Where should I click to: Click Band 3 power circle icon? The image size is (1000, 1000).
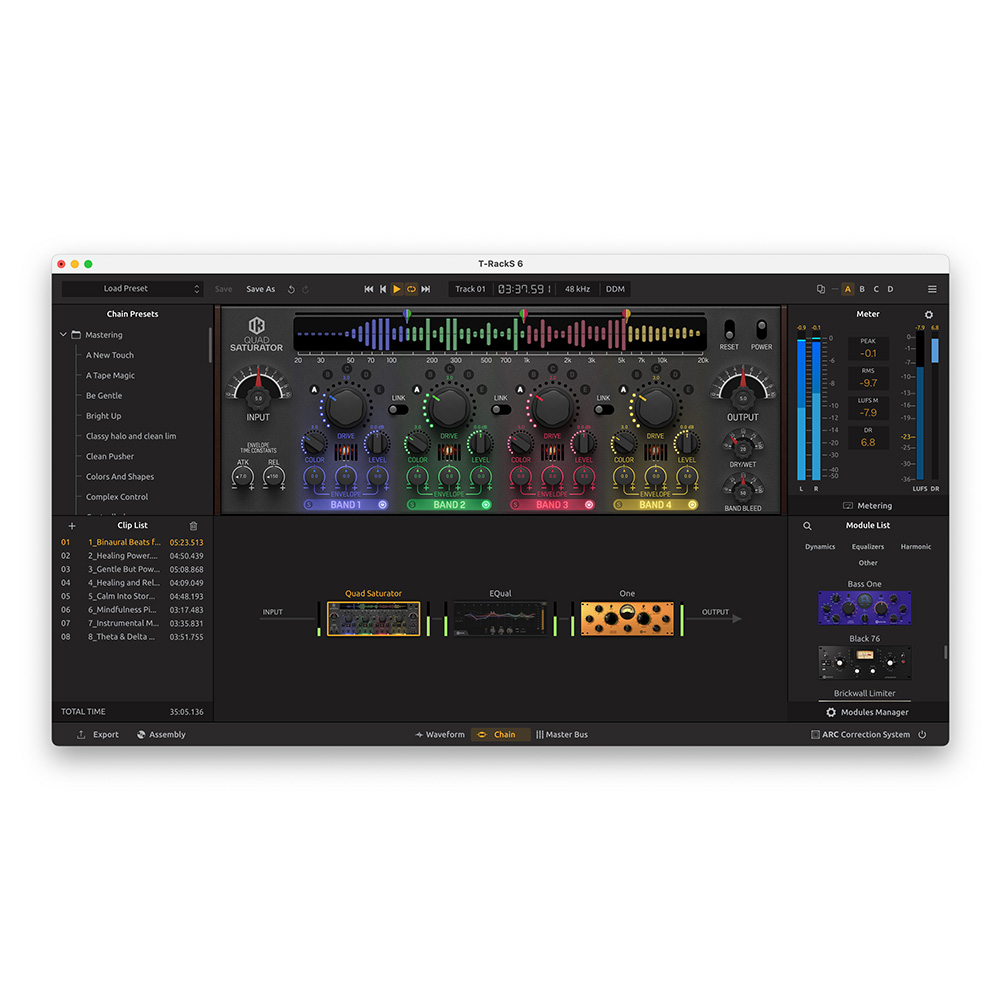click(x=589, y=505)
